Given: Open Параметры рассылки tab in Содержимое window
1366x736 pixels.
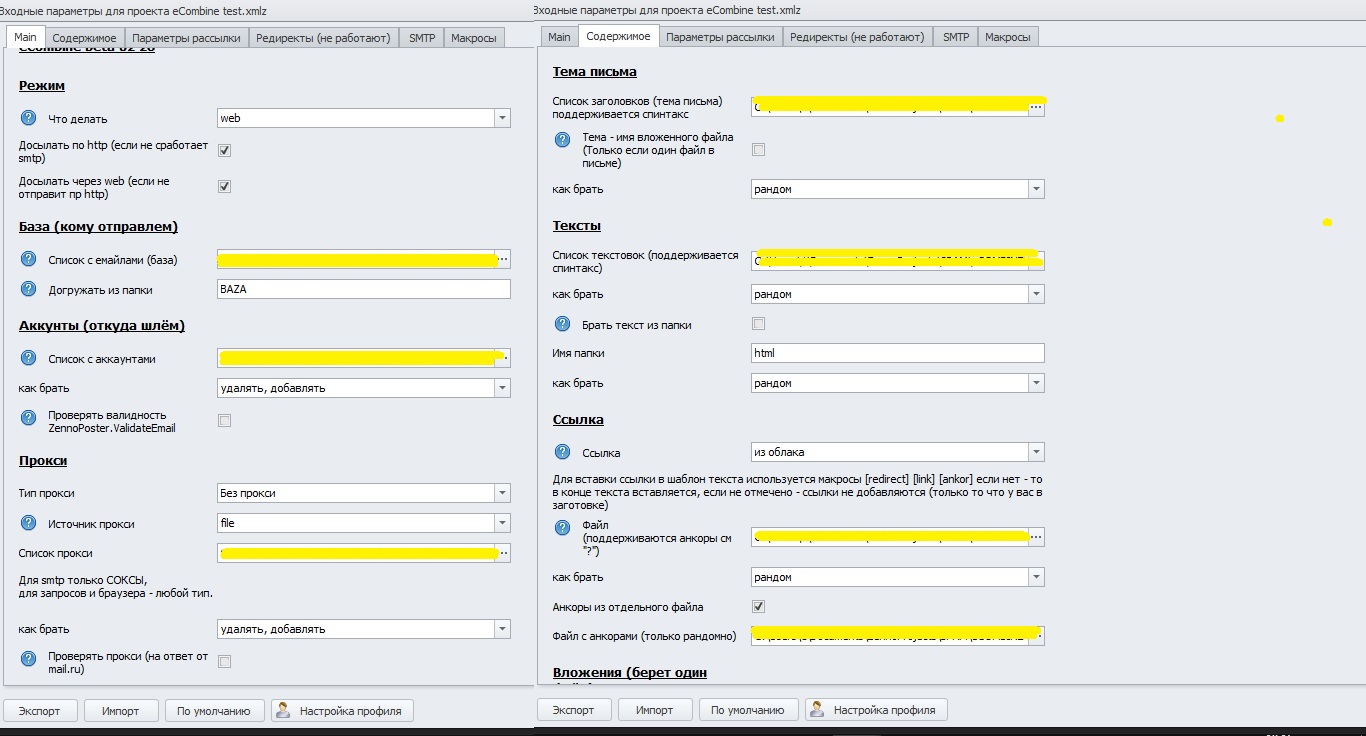Looking at the screenshot, I should click(720, 37).
